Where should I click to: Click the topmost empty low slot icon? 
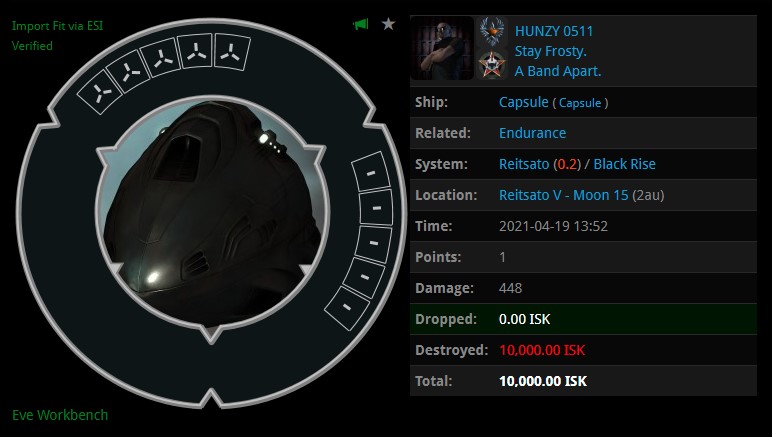371,172
